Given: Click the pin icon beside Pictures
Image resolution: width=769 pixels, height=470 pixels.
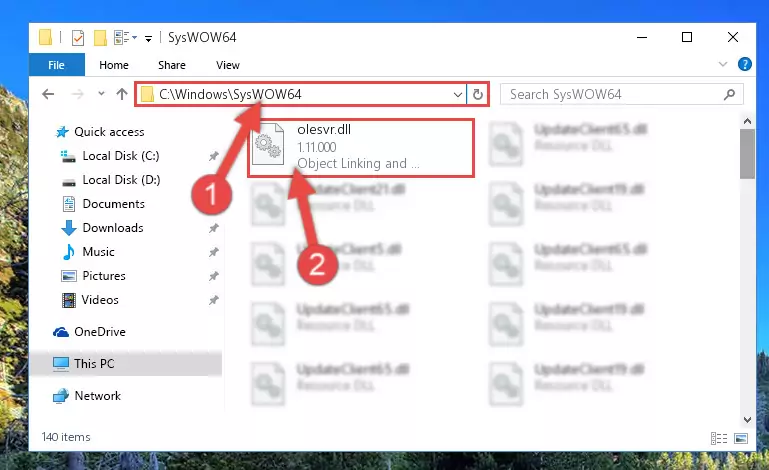Looking at the screenshot, I should (x=213, y=276).
